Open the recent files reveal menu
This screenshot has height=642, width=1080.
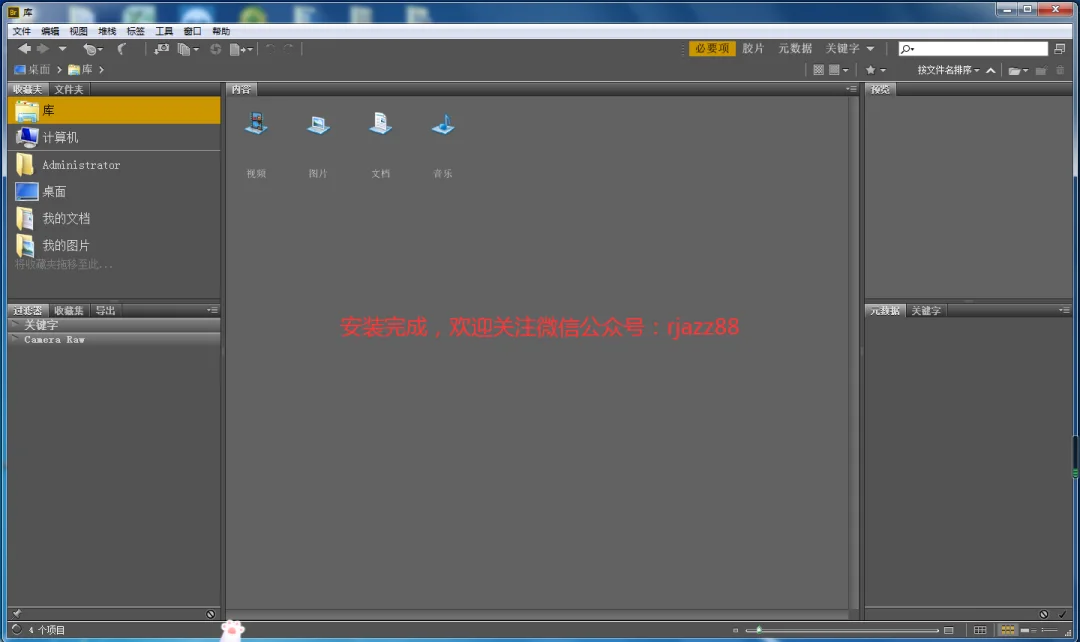tap(92, 49)
